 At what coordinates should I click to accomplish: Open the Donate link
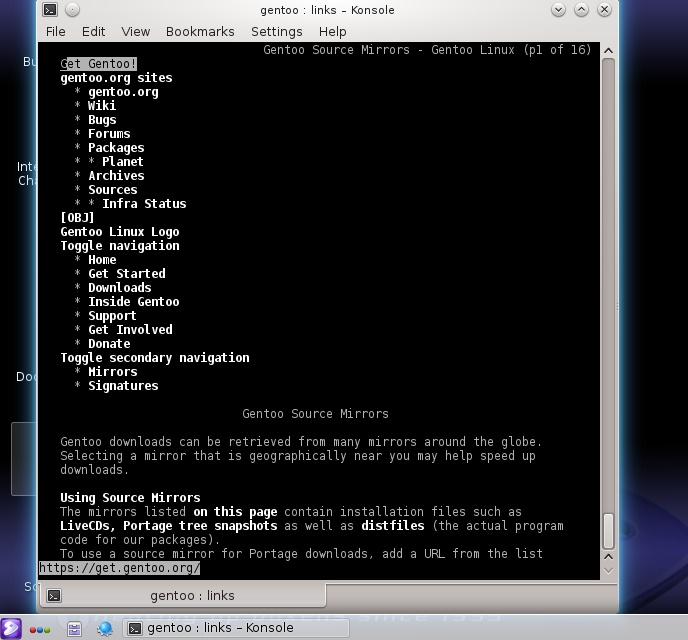109,344
